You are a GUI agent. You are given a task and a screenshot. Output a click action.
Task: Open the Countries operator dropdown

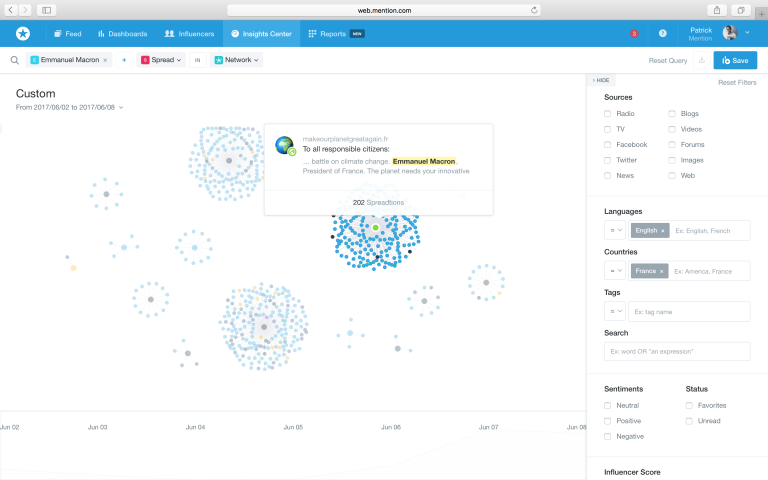(615, 271)
